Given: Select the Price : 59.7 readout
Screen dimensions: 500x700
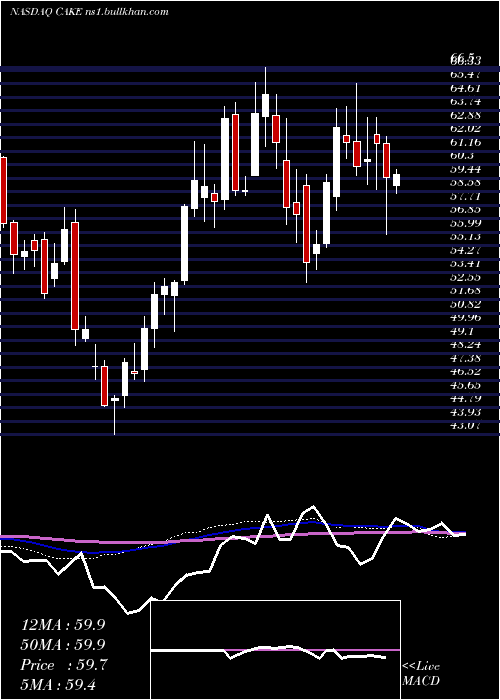Looking at the screenshot, I should click(62, 665).
